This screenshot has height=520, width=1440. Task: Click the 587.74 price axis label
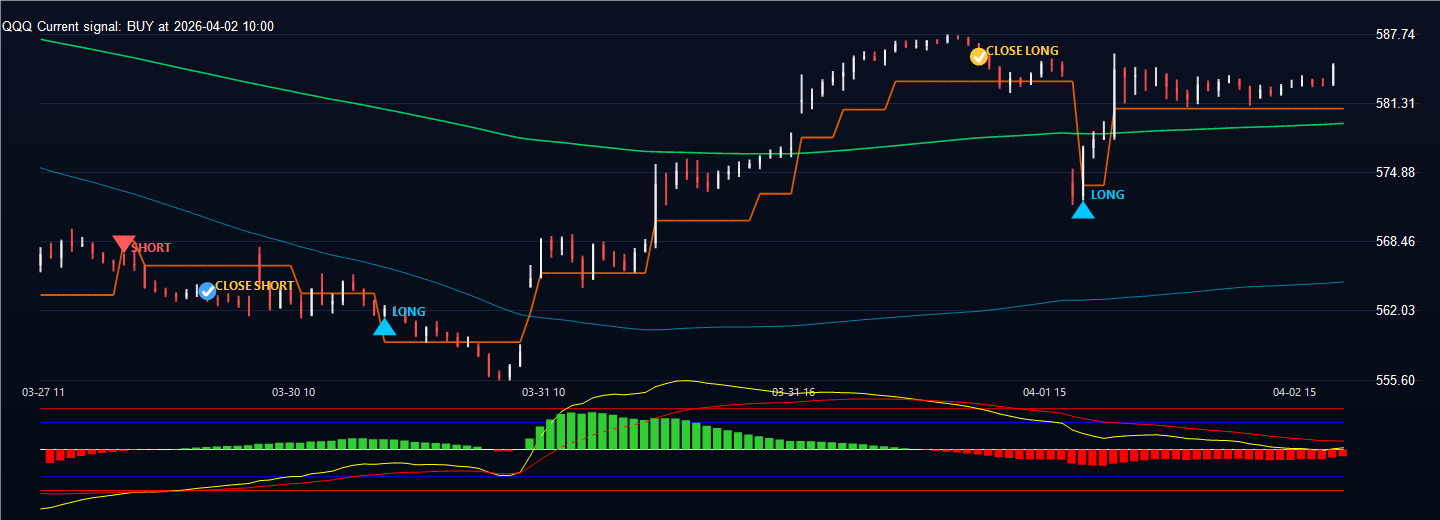pos(1395,34)
